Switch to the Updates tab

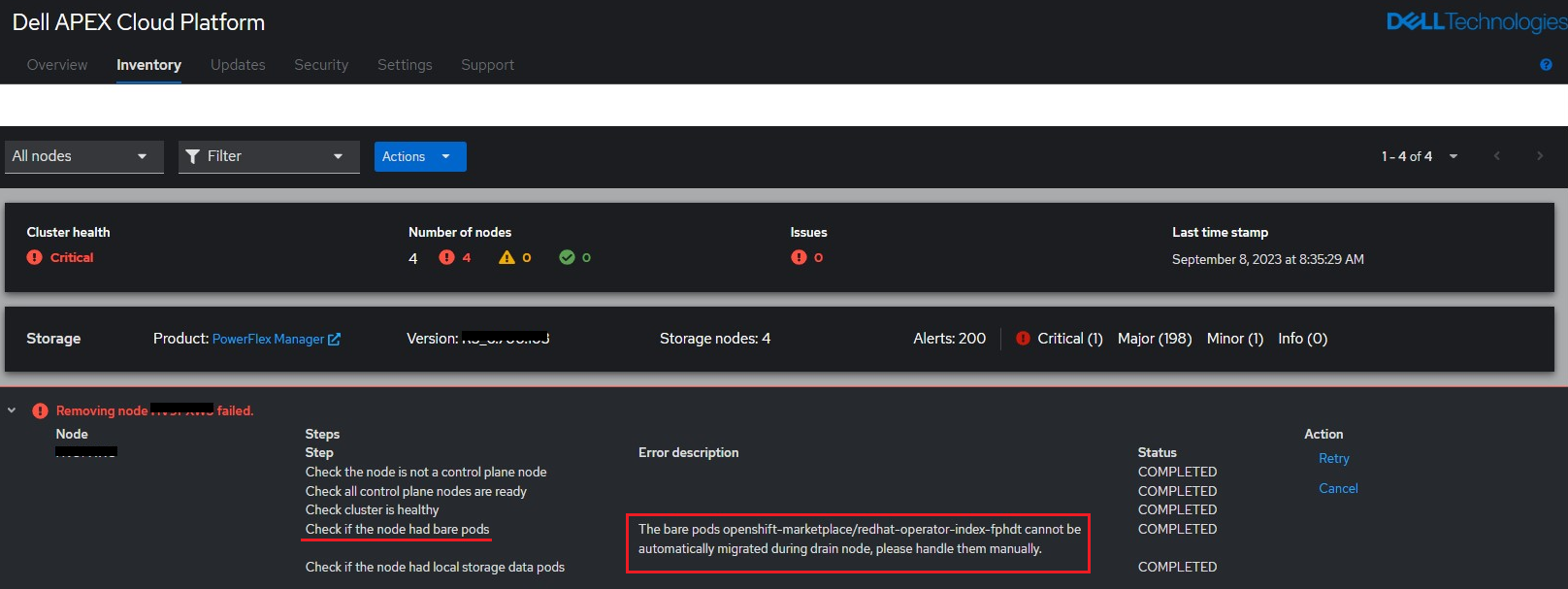tap(238, 65)
